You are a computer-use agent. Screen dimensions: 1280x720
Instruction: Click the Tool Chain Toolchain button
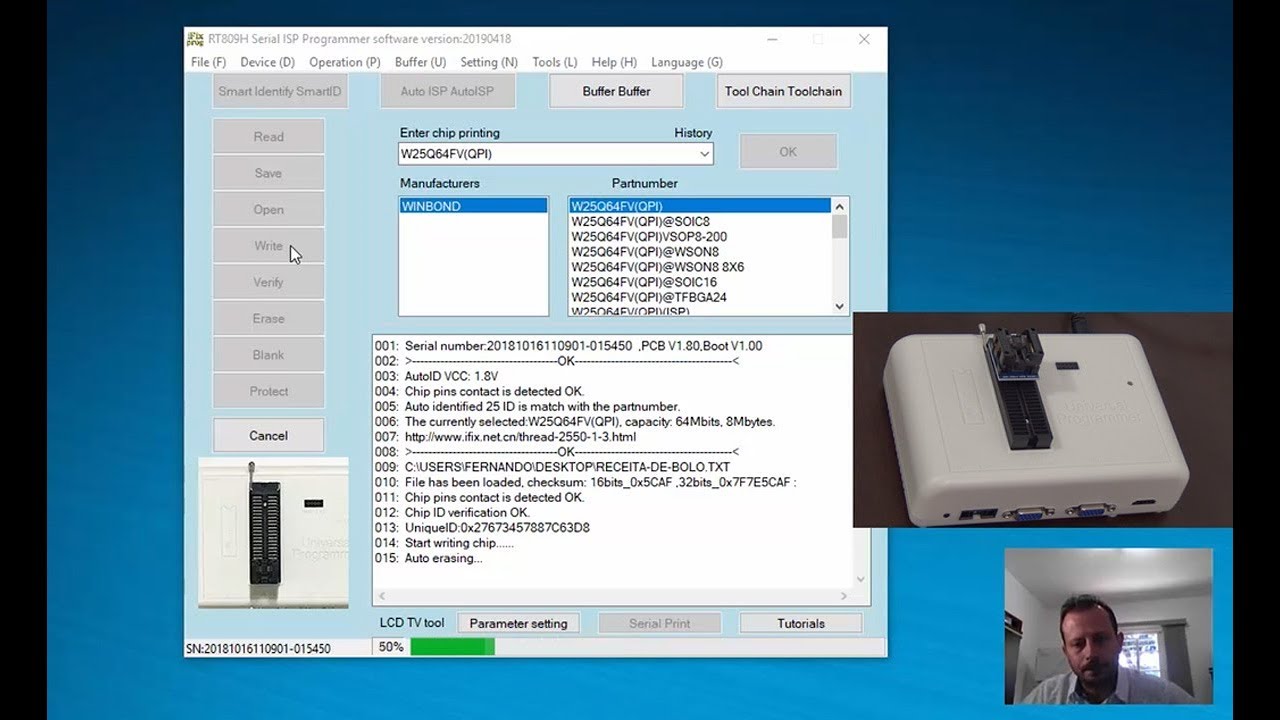coord(783,91)
